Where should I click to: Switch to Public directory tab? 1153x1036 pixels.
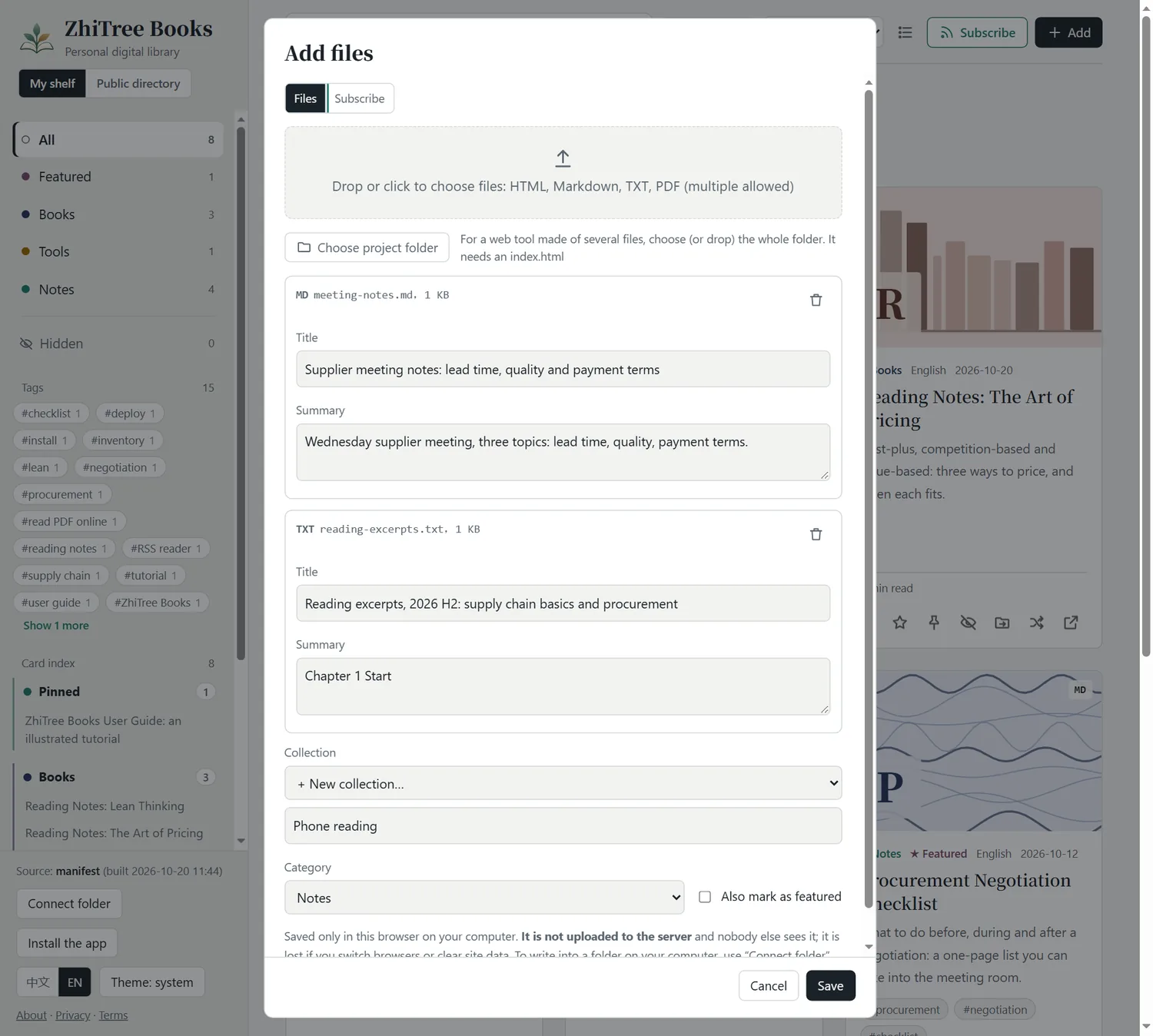(x=138, y=83)
